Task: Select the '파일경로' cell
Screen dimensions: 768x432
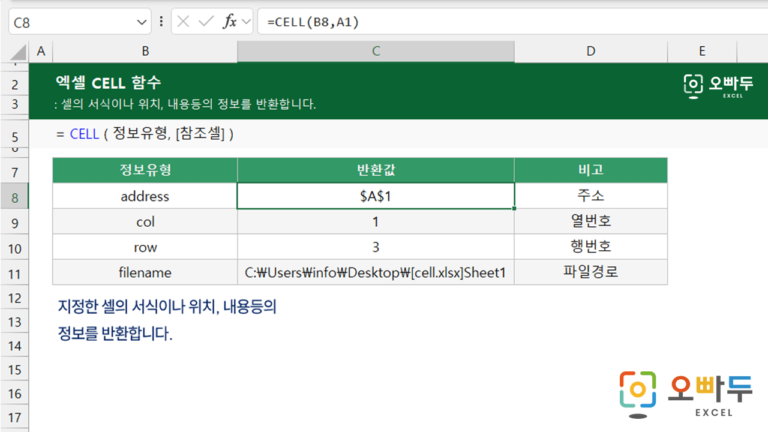Action: 591,272
